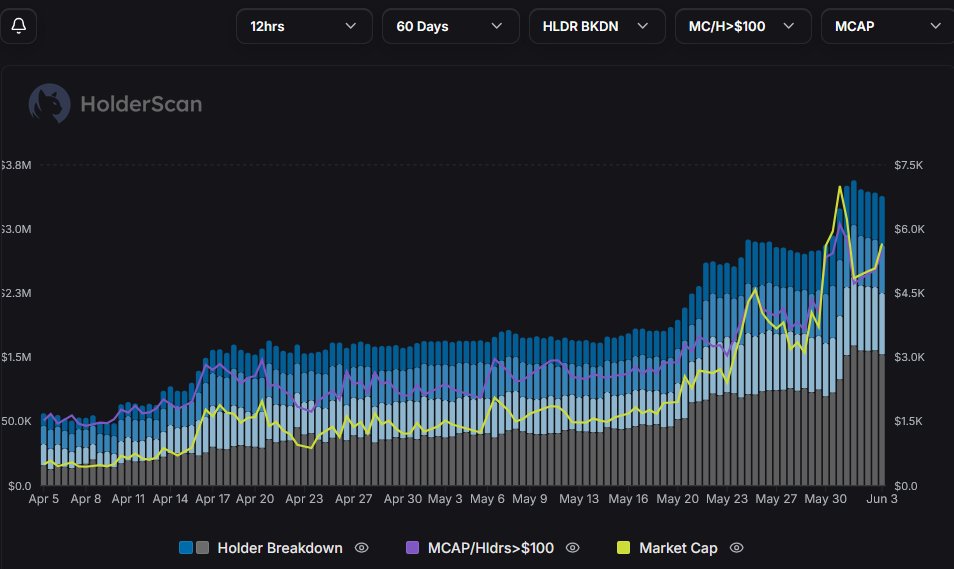Screen dimensions: 954x569
Task: Click the Apr 30 axis label
Action: [x=403, y=499]
